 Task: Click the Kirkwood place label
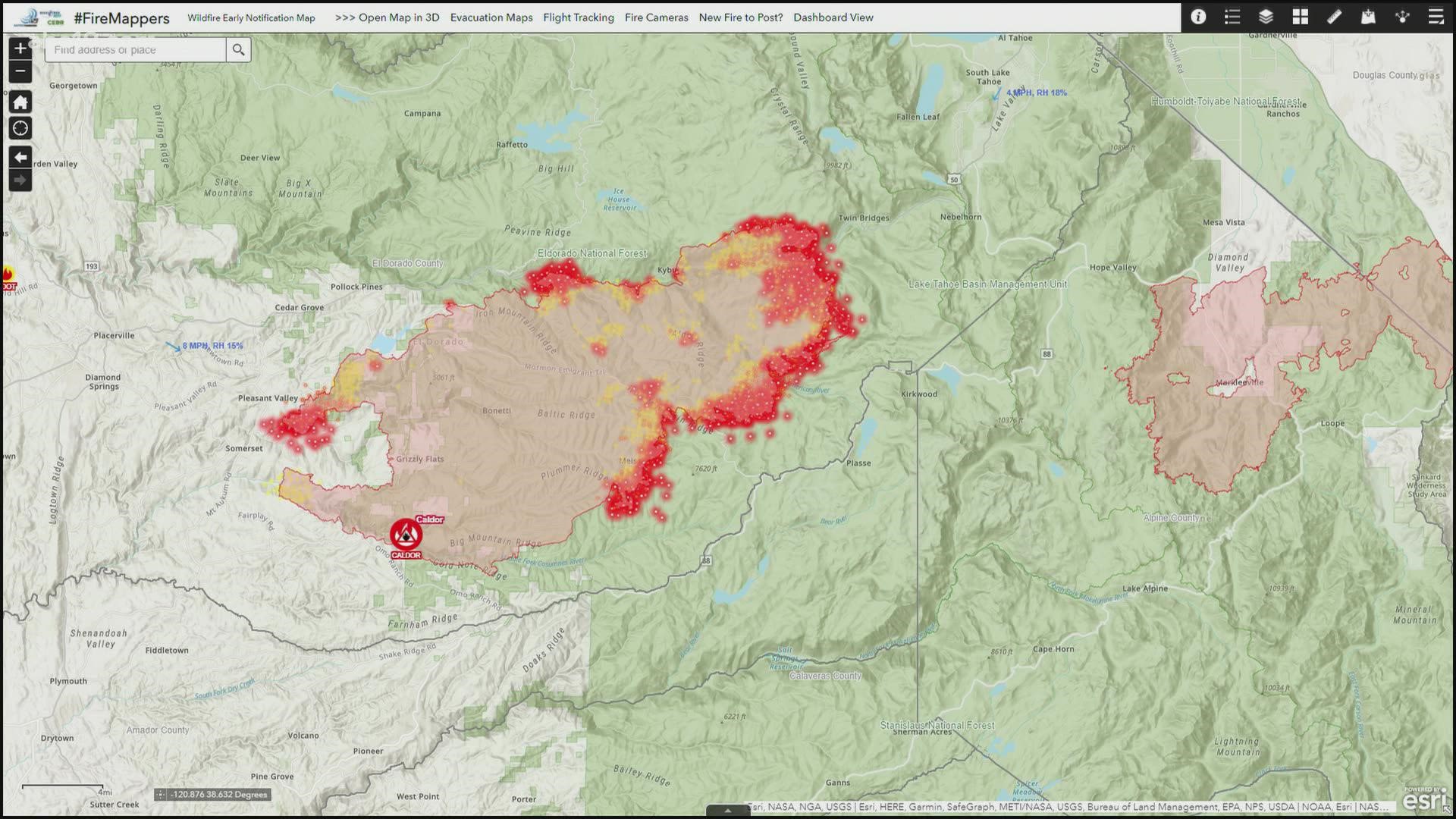[919, 394]
